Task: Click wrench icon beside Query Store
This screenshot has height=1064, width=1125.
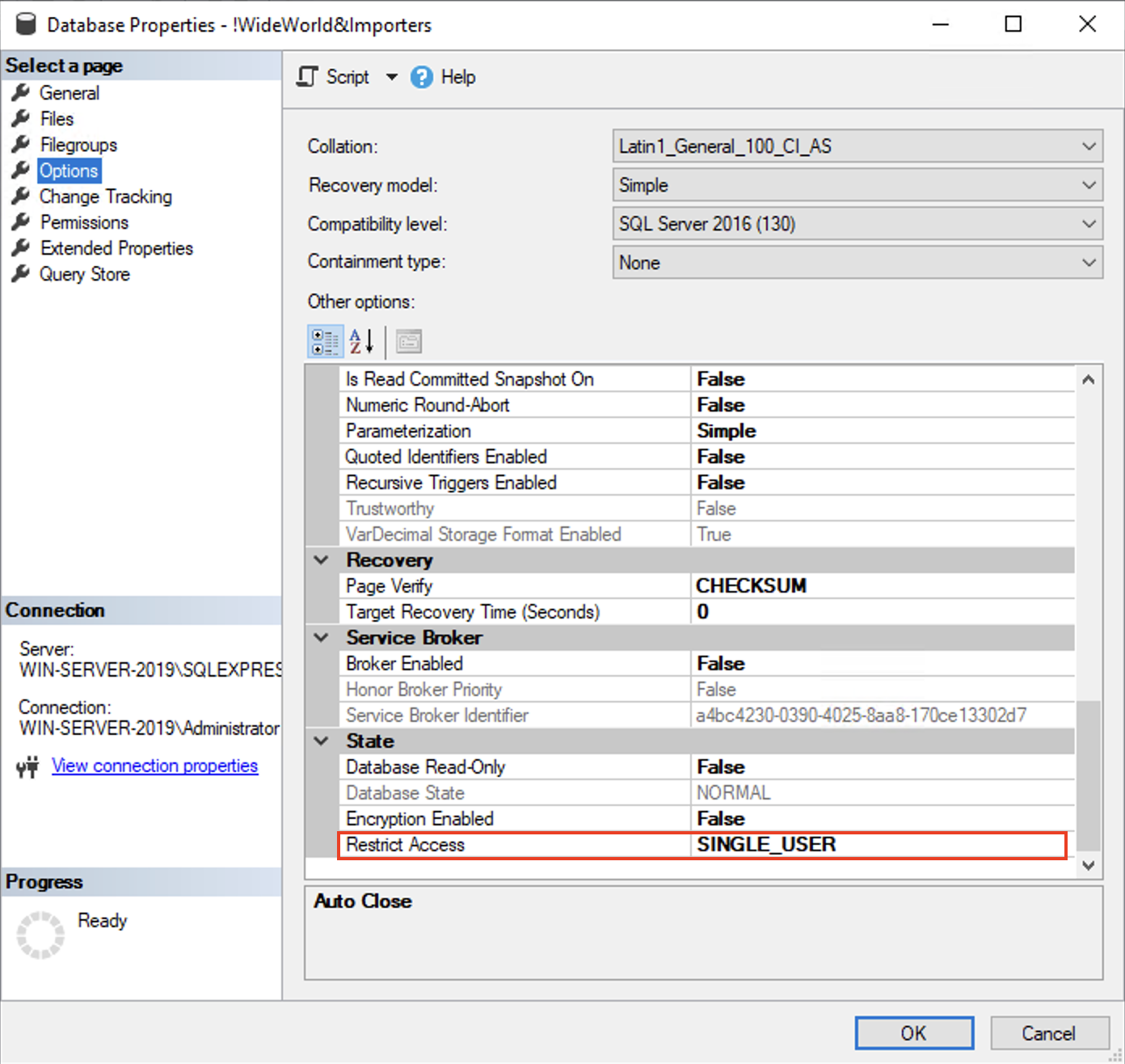Action: click(21, 274)
